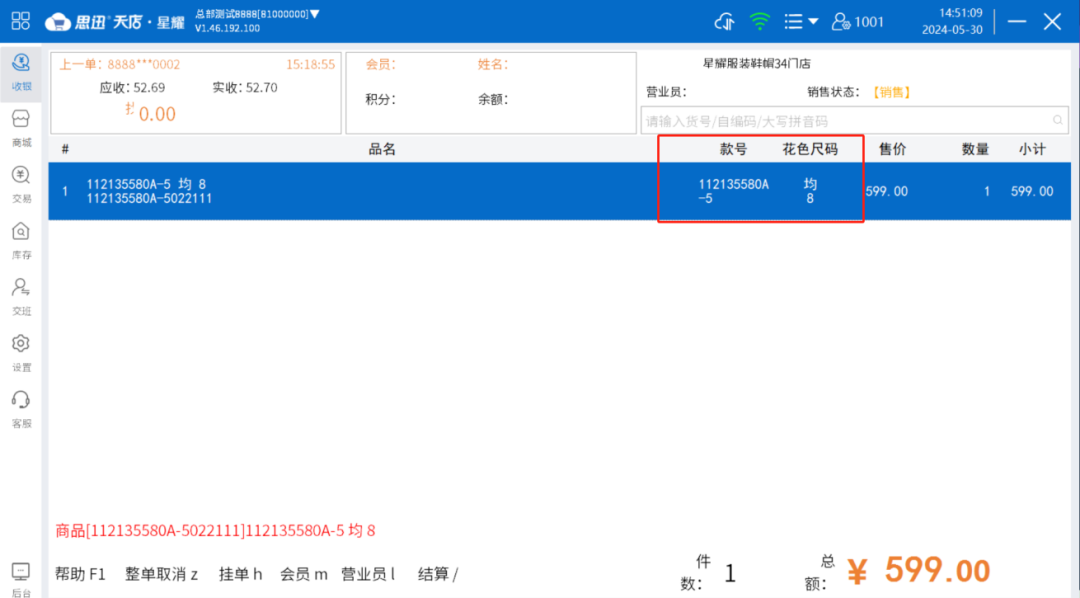Click the cloud sync status icon
This screenshot has width=1080, height=598.
(x=724, y=20)
